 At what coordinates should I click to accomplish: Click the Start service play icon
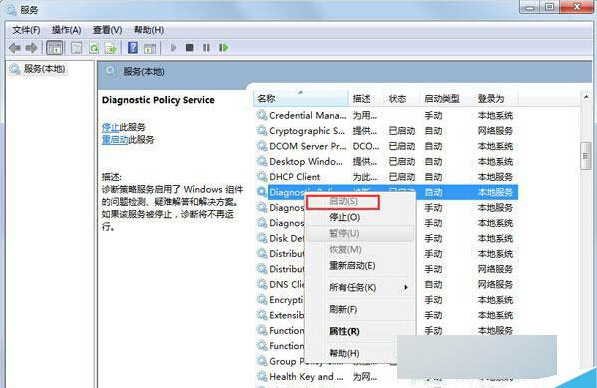[x=173, y=48]
